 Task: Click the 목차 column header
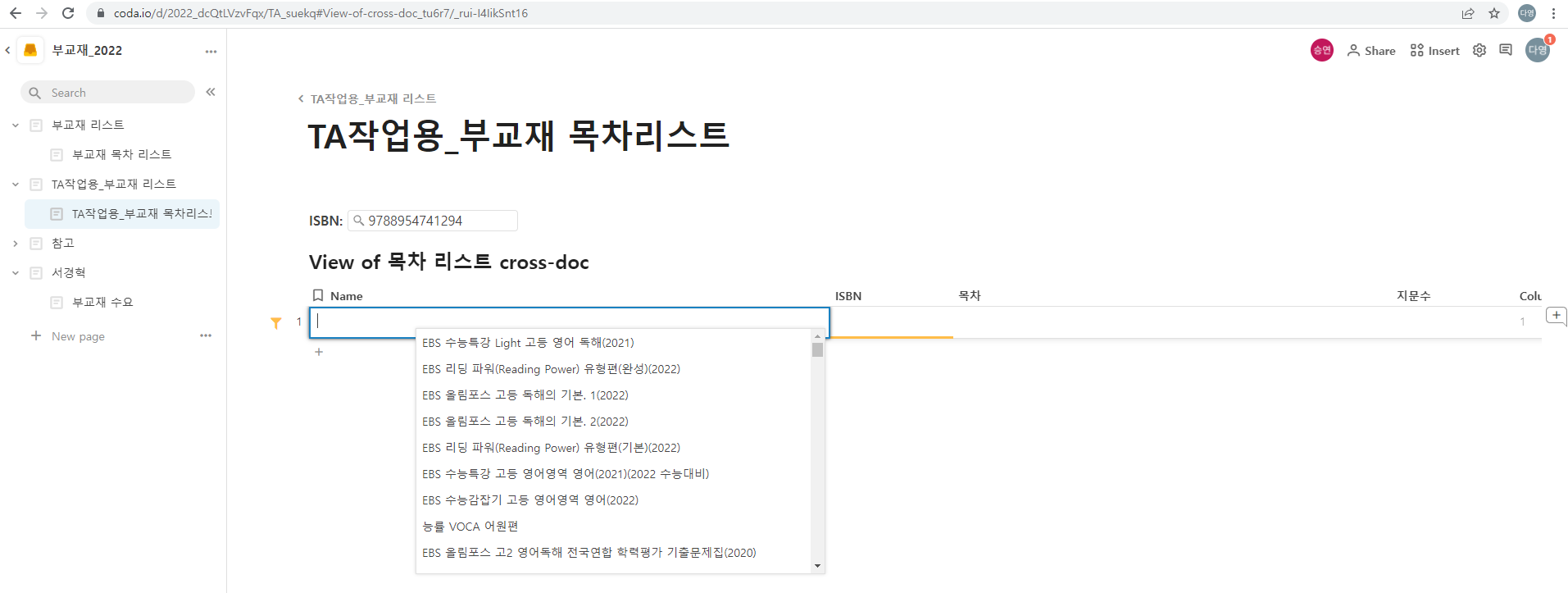[x=970, y=295]
